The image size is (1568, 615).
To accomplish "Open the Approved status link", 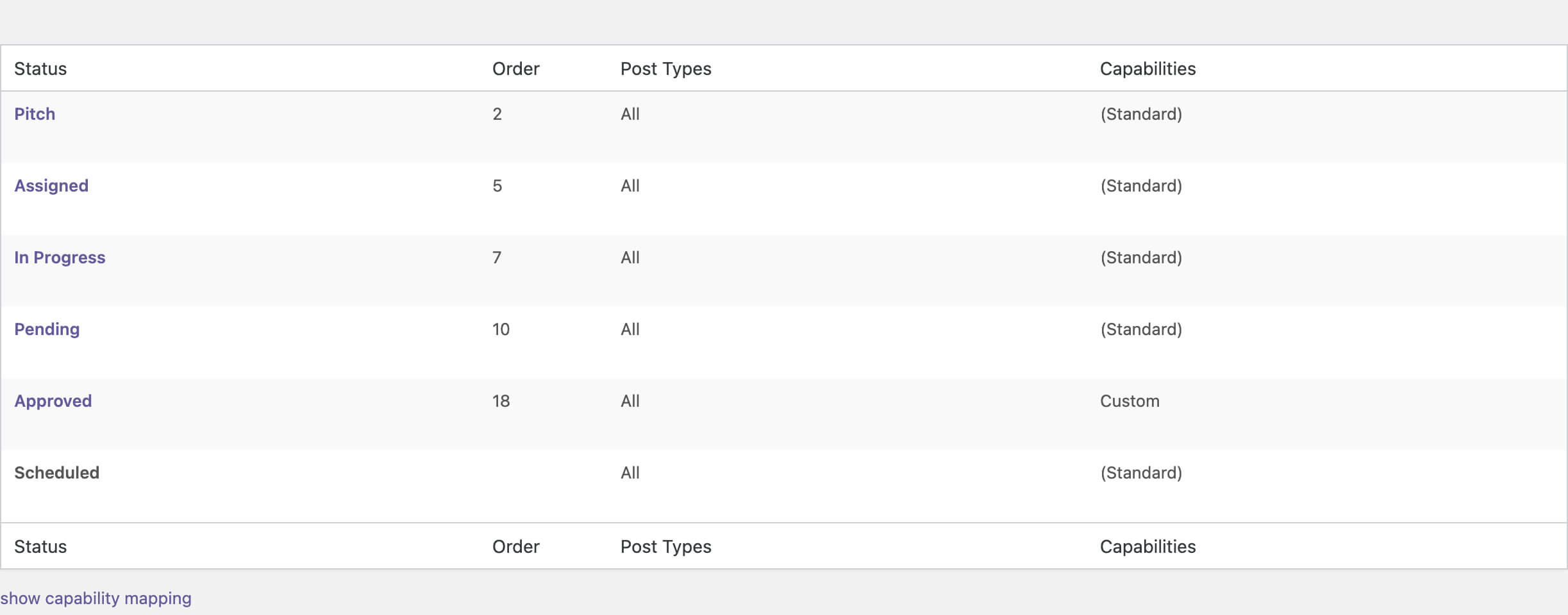I will [x=53, y=401].
